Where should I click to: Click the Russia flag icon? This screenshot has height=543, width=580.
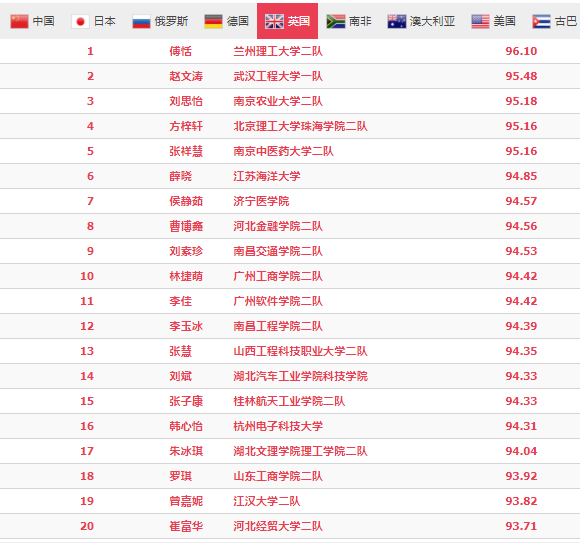(x=141, y=21)
